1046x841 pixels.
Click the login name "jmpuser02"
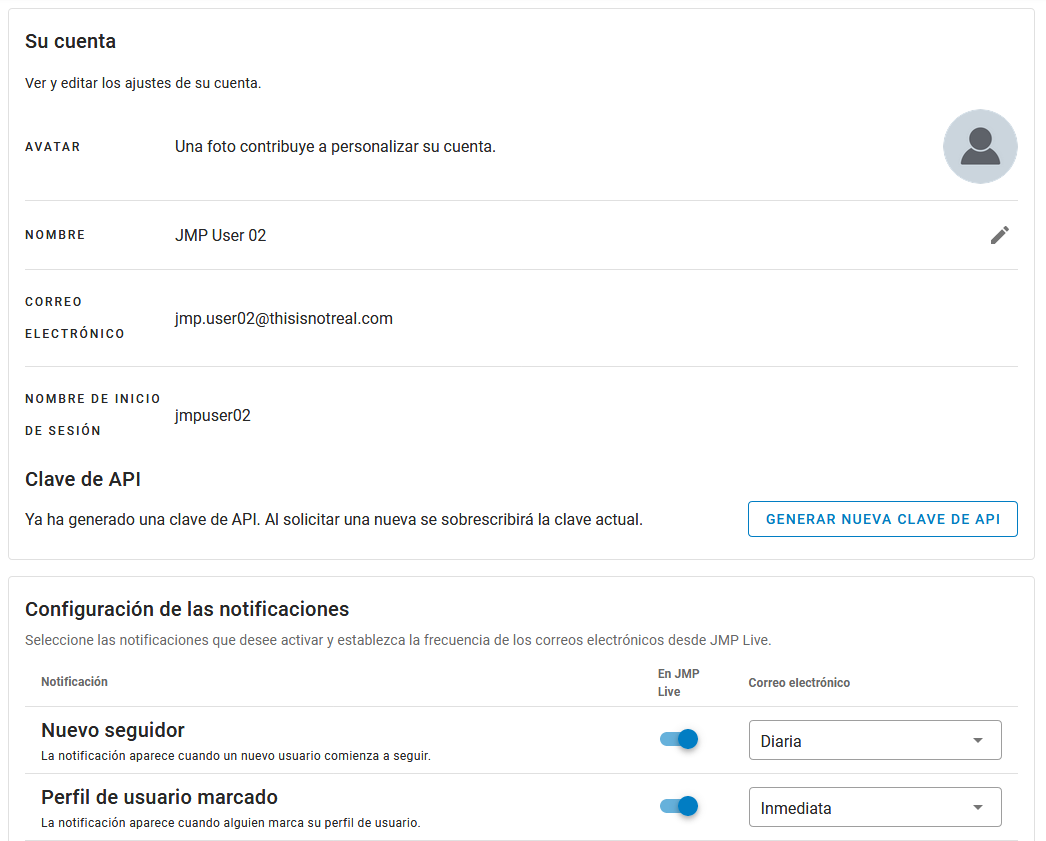click(x=213, y=414)
